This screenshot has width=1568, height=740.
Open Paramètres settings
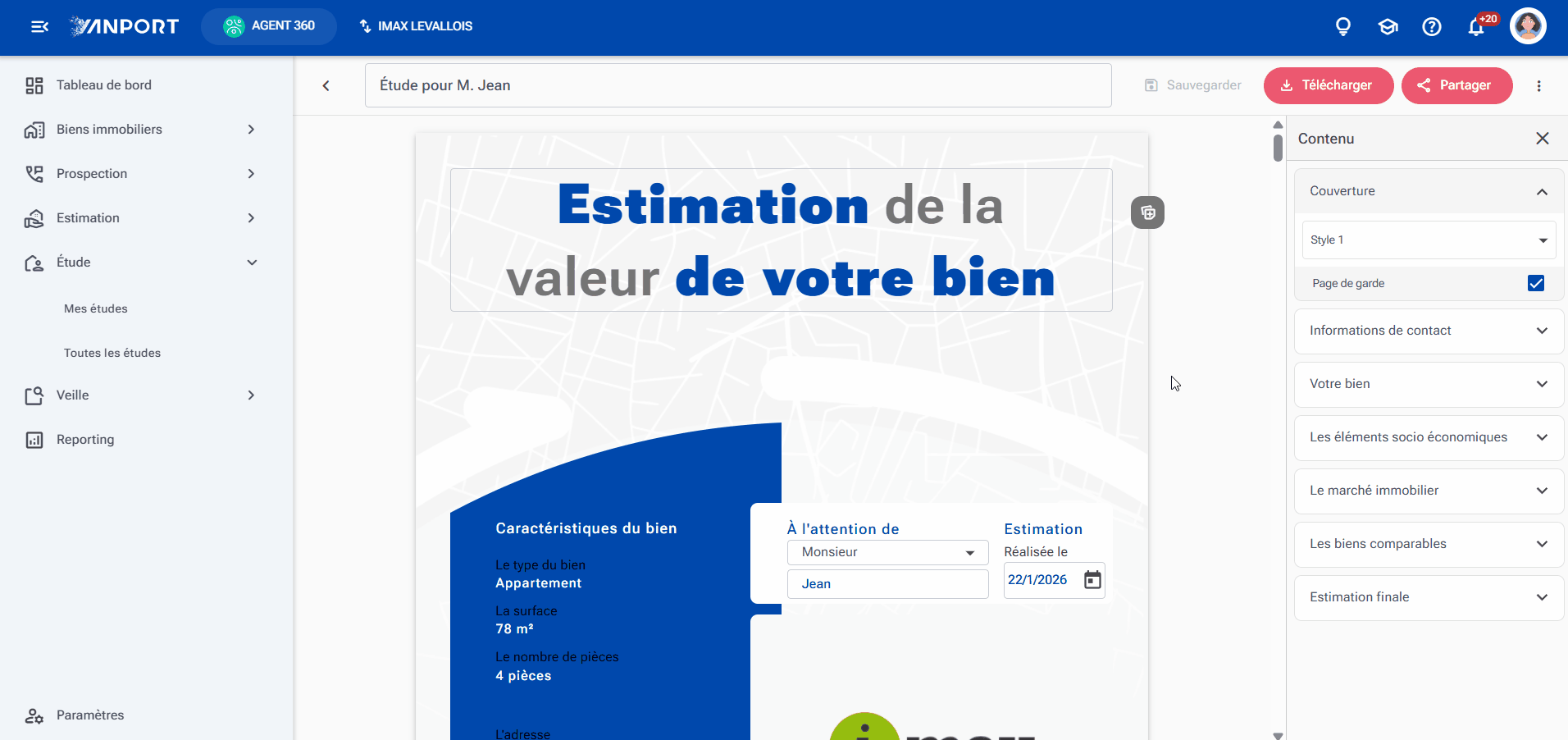(90, 715)
